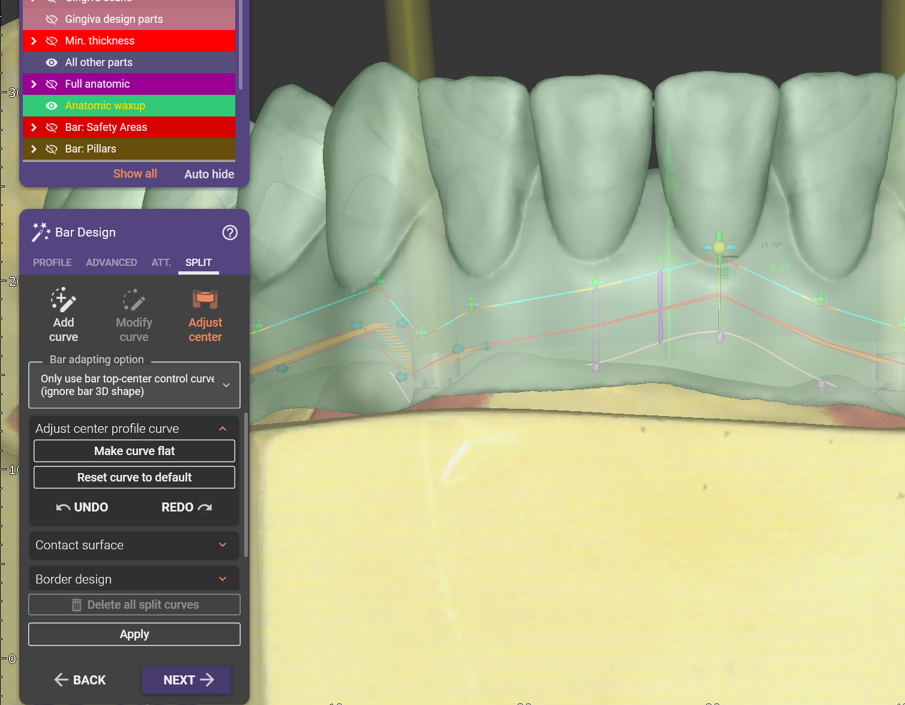Click the Bar Design wand icon
This screenshot has width=905, height=705.
coord(41,231)
